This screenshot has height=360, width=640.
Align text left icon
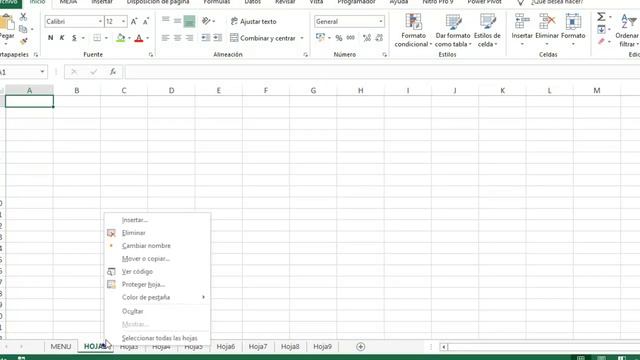[x=165, y=38]
